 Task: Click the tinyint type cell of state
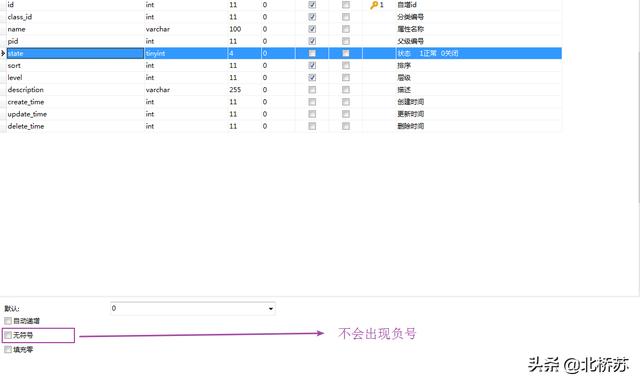[x=186, y=53]
